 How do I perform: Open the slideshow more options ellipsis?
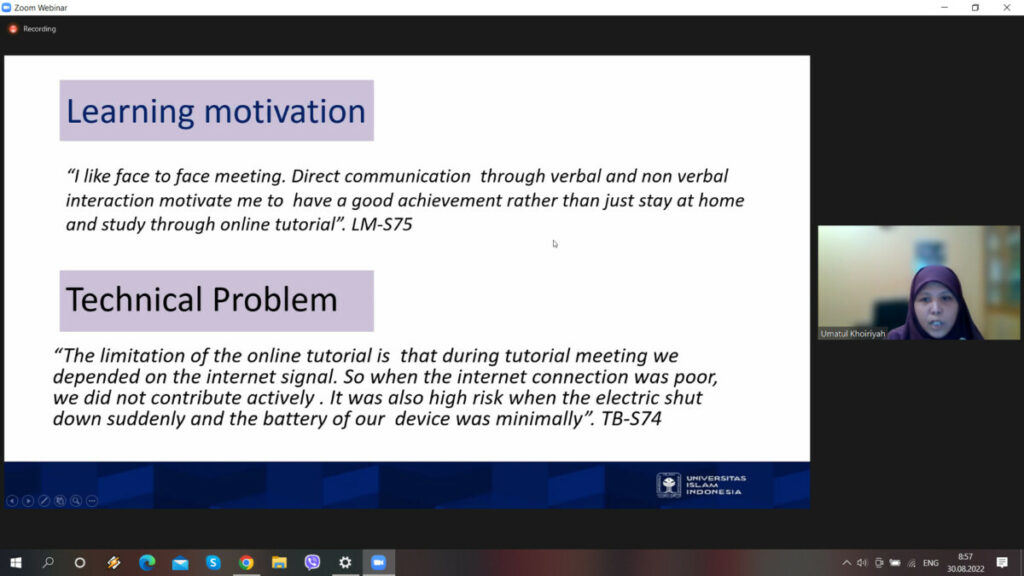click(92, 501)
